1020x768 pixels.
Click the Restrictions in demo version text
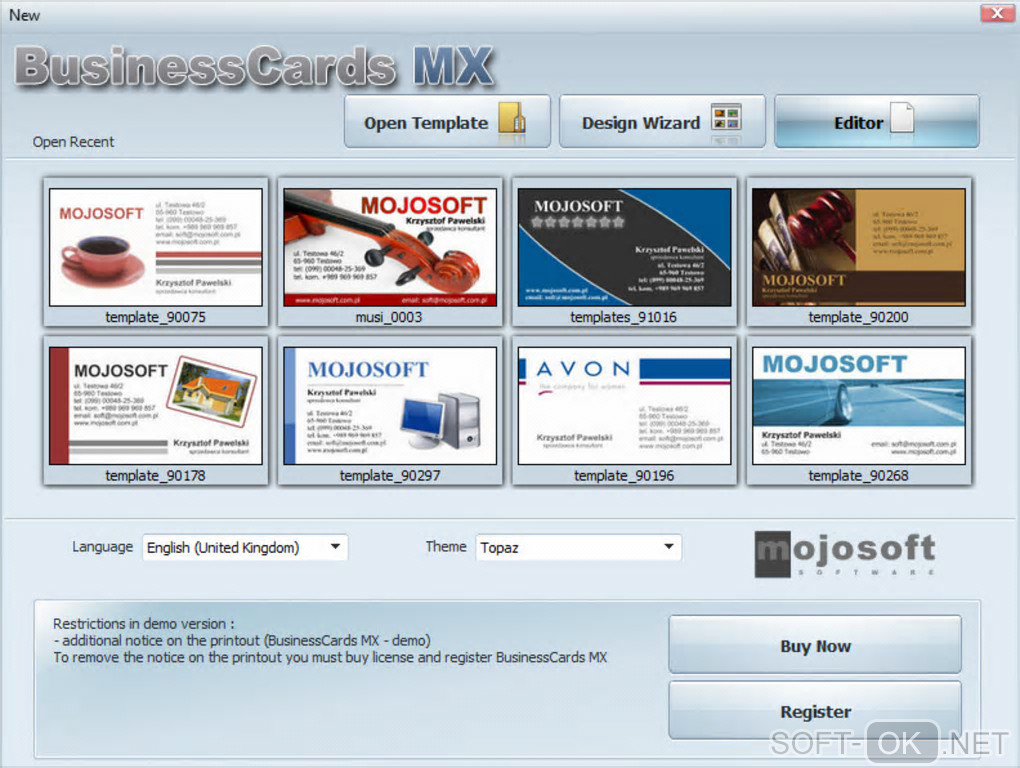(x=144, y=623)
